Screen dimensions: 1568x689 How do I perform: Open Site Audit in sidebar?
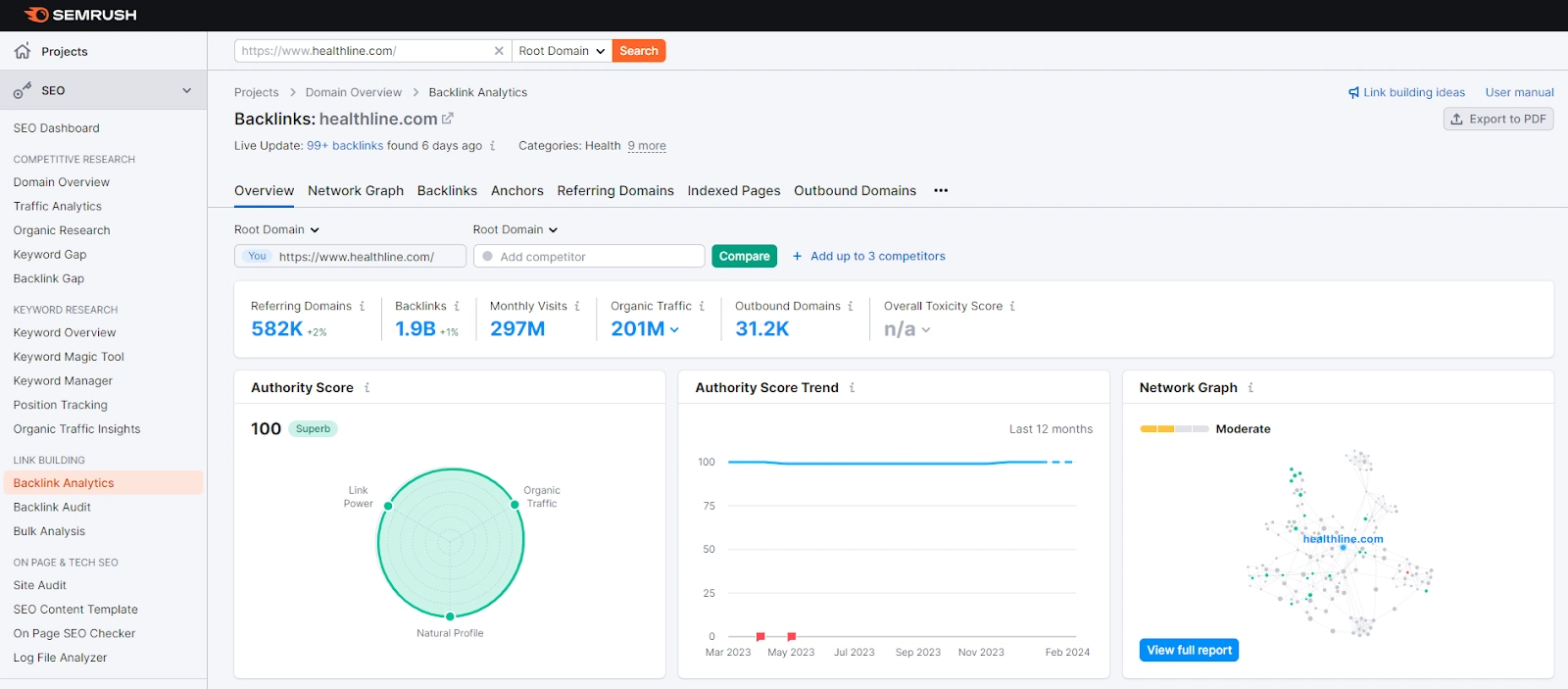pyautogui.click(x=40, y=585)
